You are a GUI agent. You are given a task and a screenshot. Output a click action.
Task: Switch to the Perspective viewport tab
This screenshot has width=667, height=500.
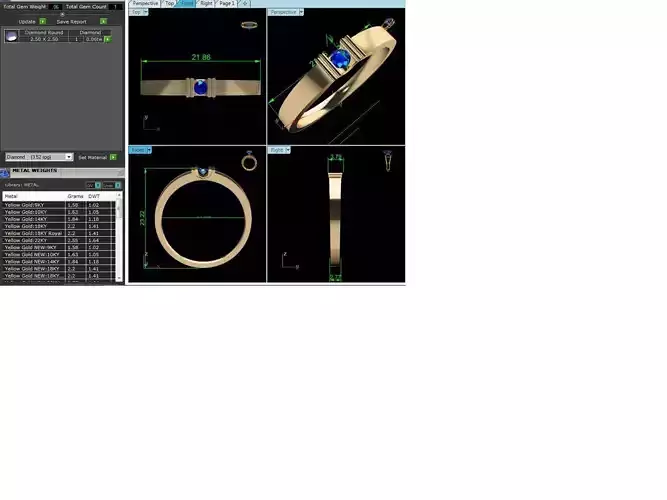click(x=145, y=3)
